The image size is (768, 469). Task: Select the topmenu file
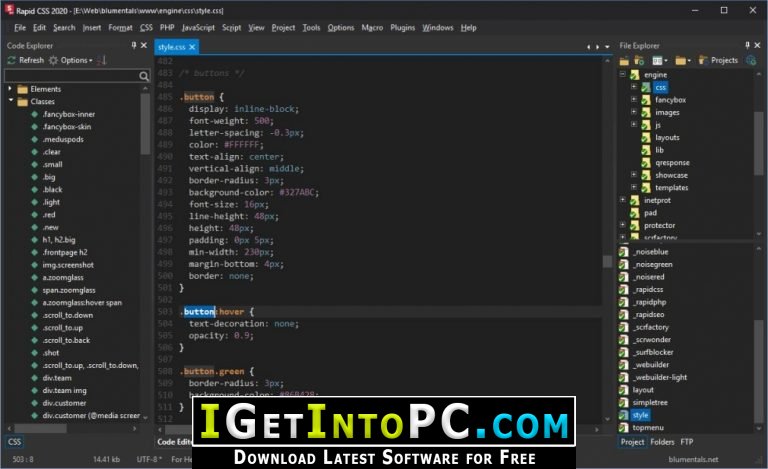[648, 428]
